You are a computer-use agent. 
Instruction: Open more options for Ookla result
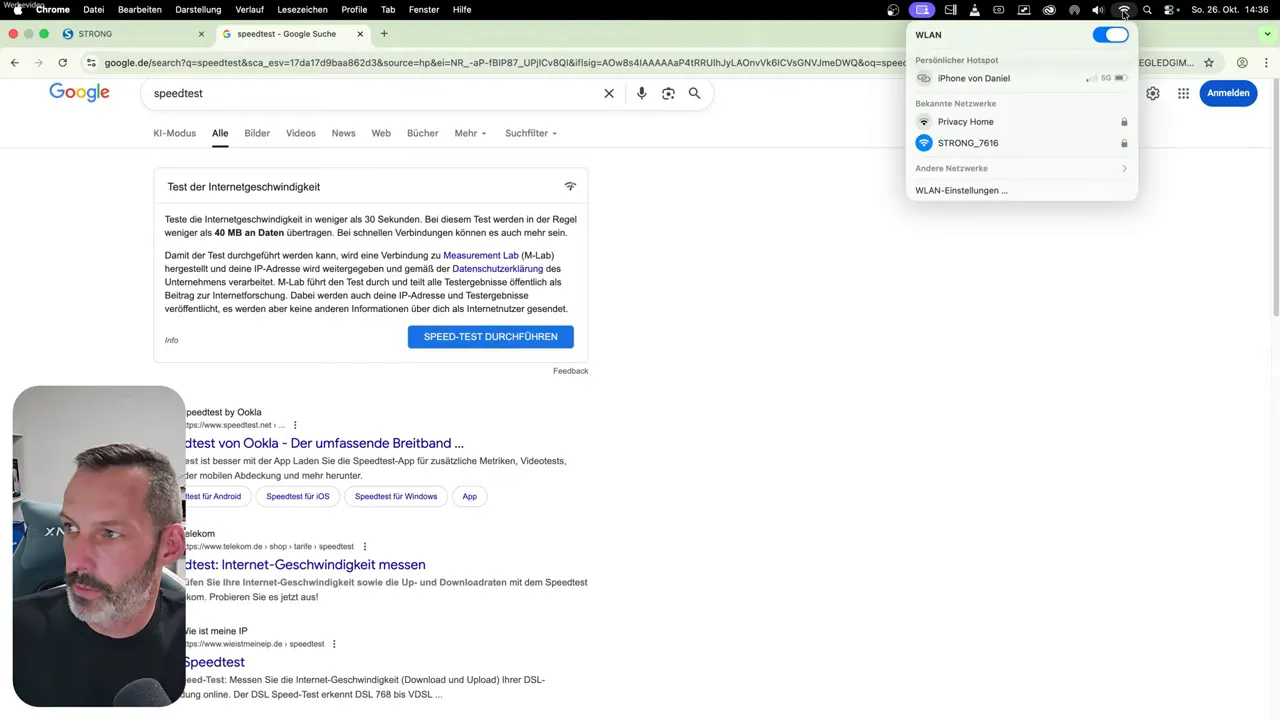(295, 425)
